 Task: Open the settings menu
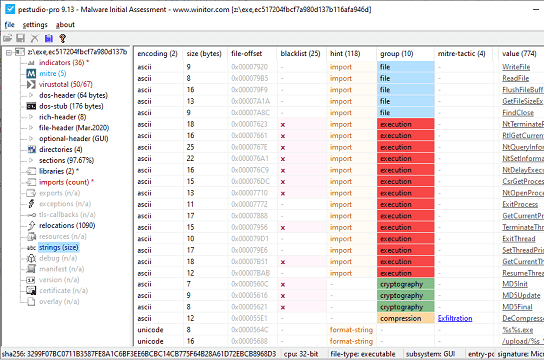tap(35, 25)
